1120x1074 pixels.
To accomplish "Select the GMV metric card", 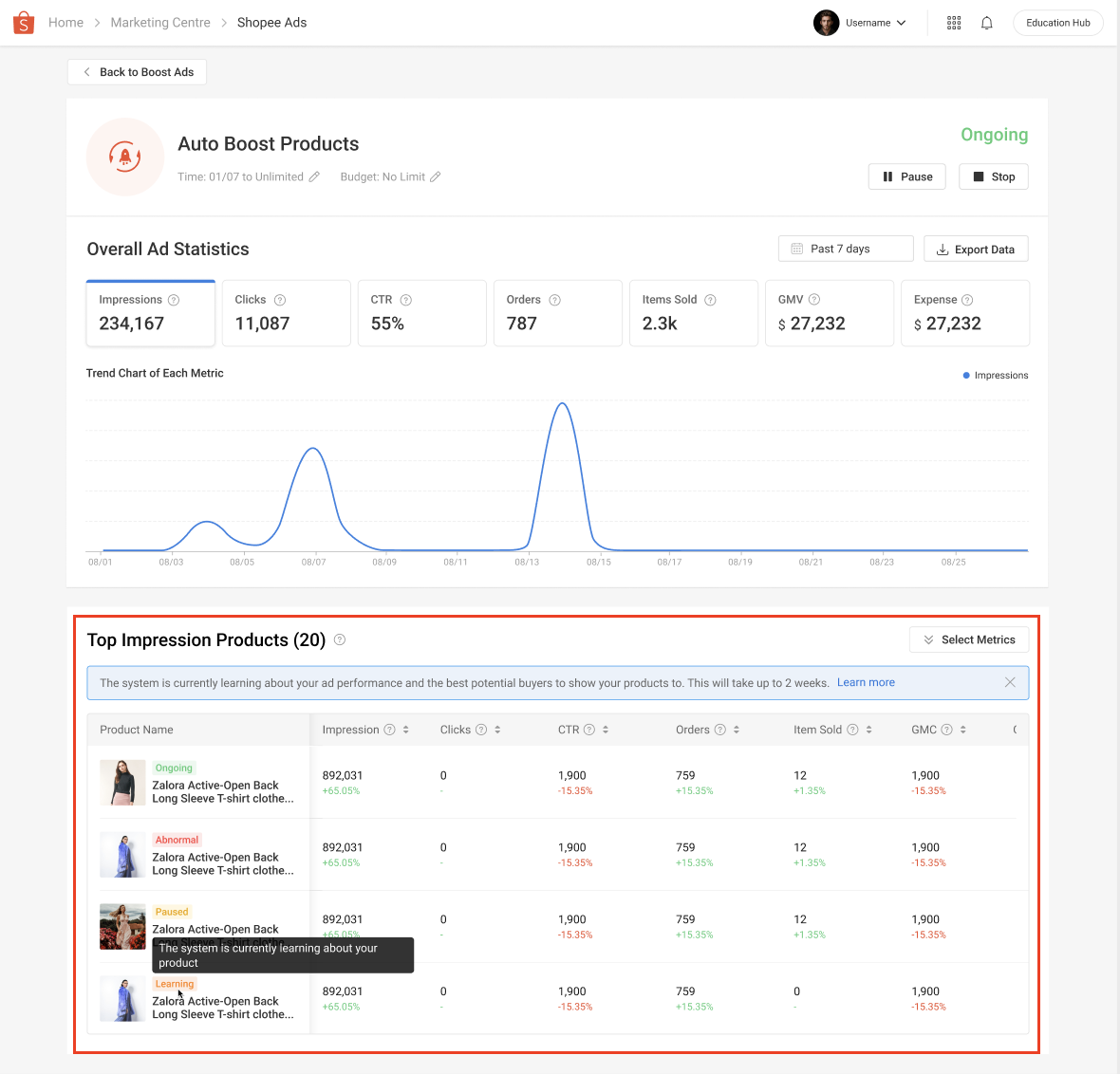I will point(830,313).
